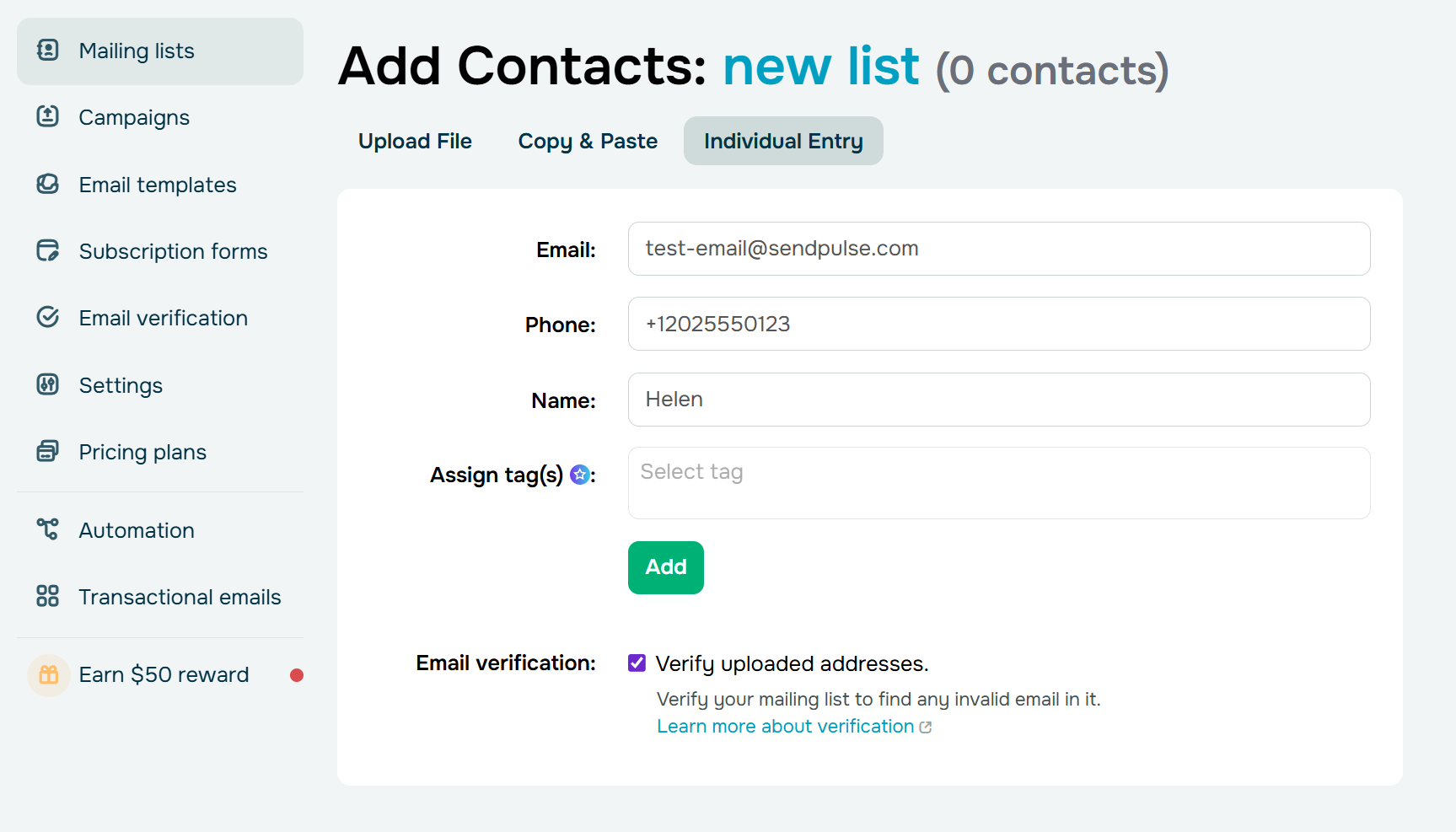Open Learn more about verification
1456x832 pixels.
(784, 726)
